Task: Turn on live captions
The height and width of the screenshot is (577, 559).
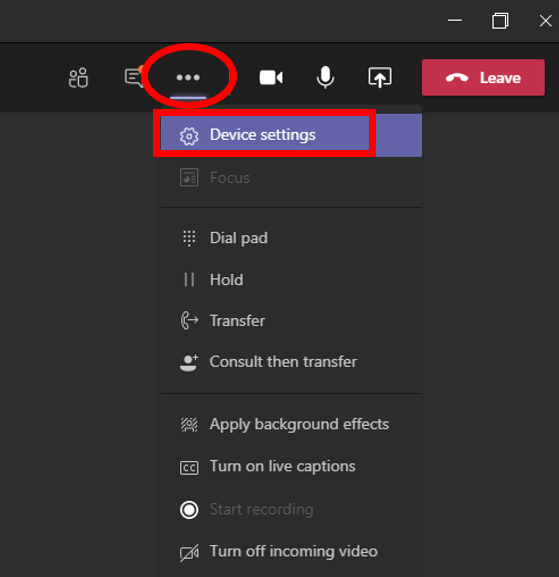Action: [291, 467]
